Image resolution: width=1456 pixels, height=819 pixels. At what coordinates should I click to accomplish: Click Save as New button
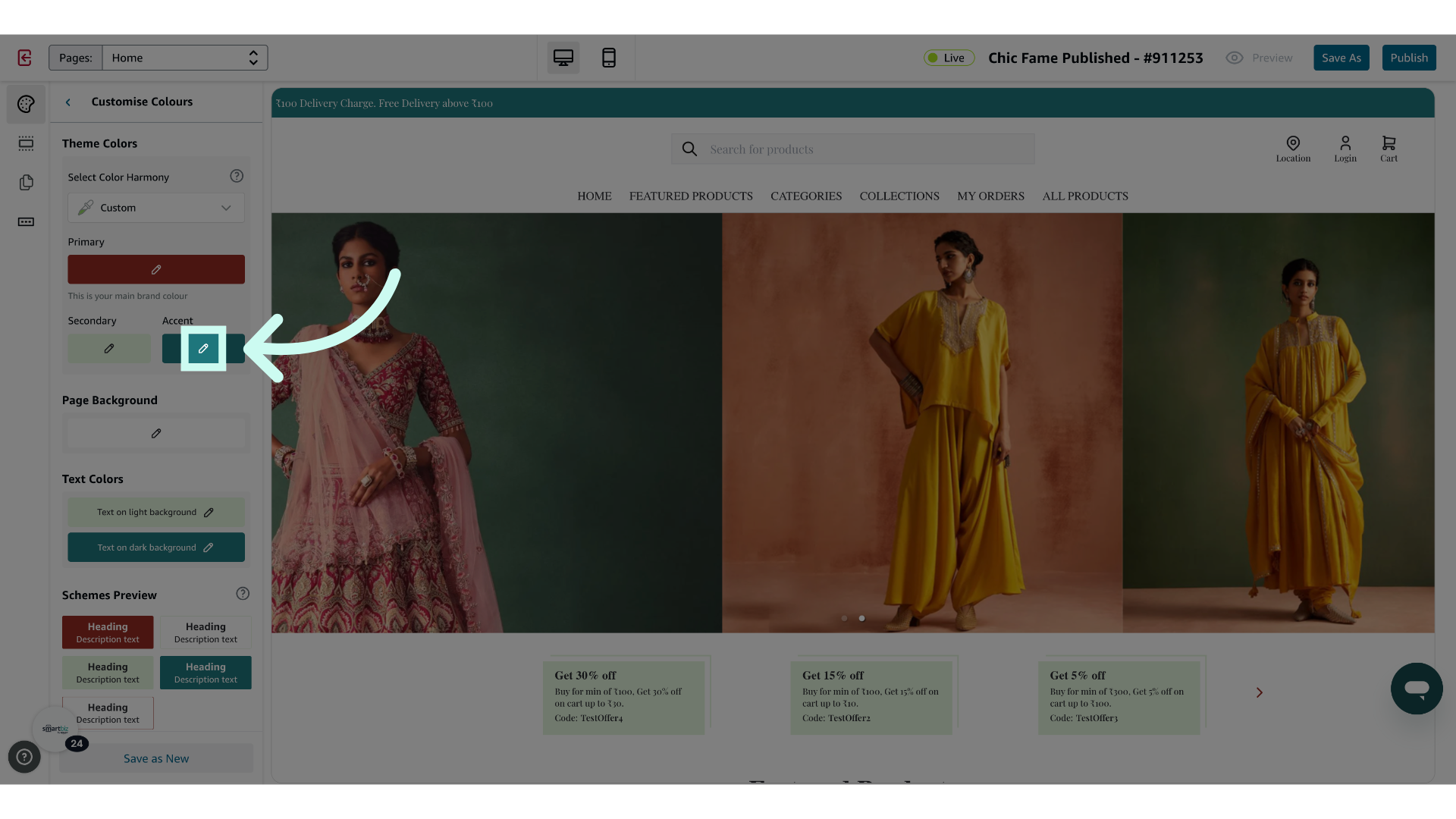tap(156, 758)
